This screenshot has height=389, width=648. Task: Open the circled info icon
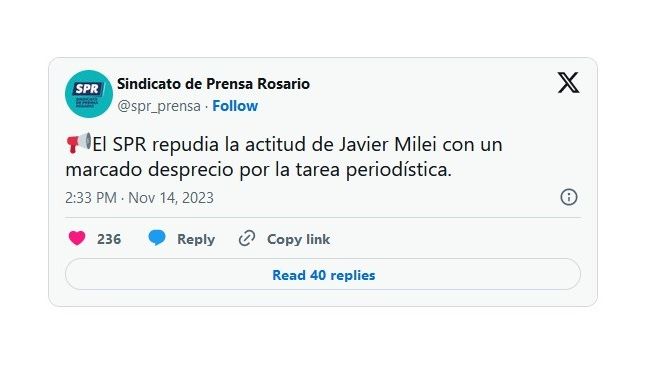coord(569,197)
